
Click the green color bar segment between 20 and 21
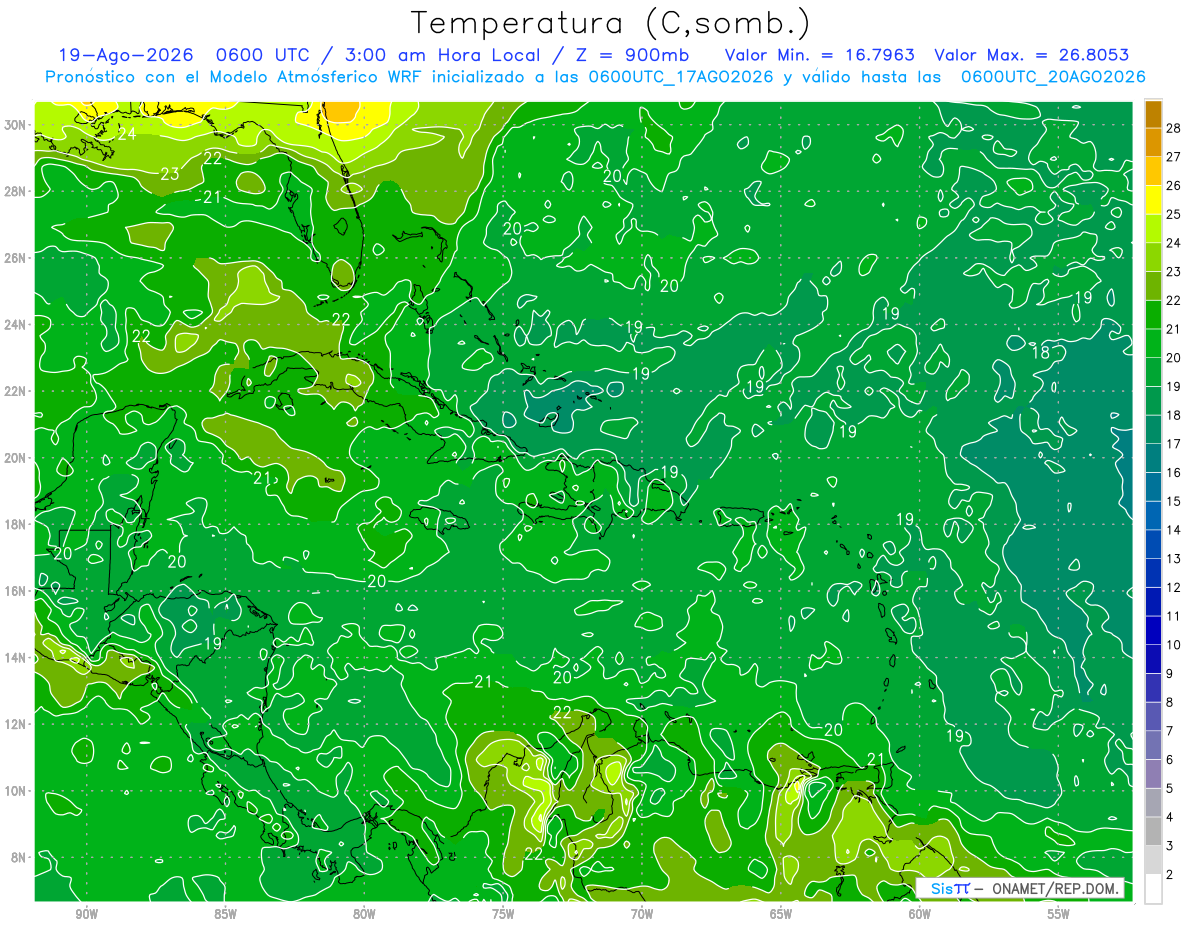pos(1153,344)
